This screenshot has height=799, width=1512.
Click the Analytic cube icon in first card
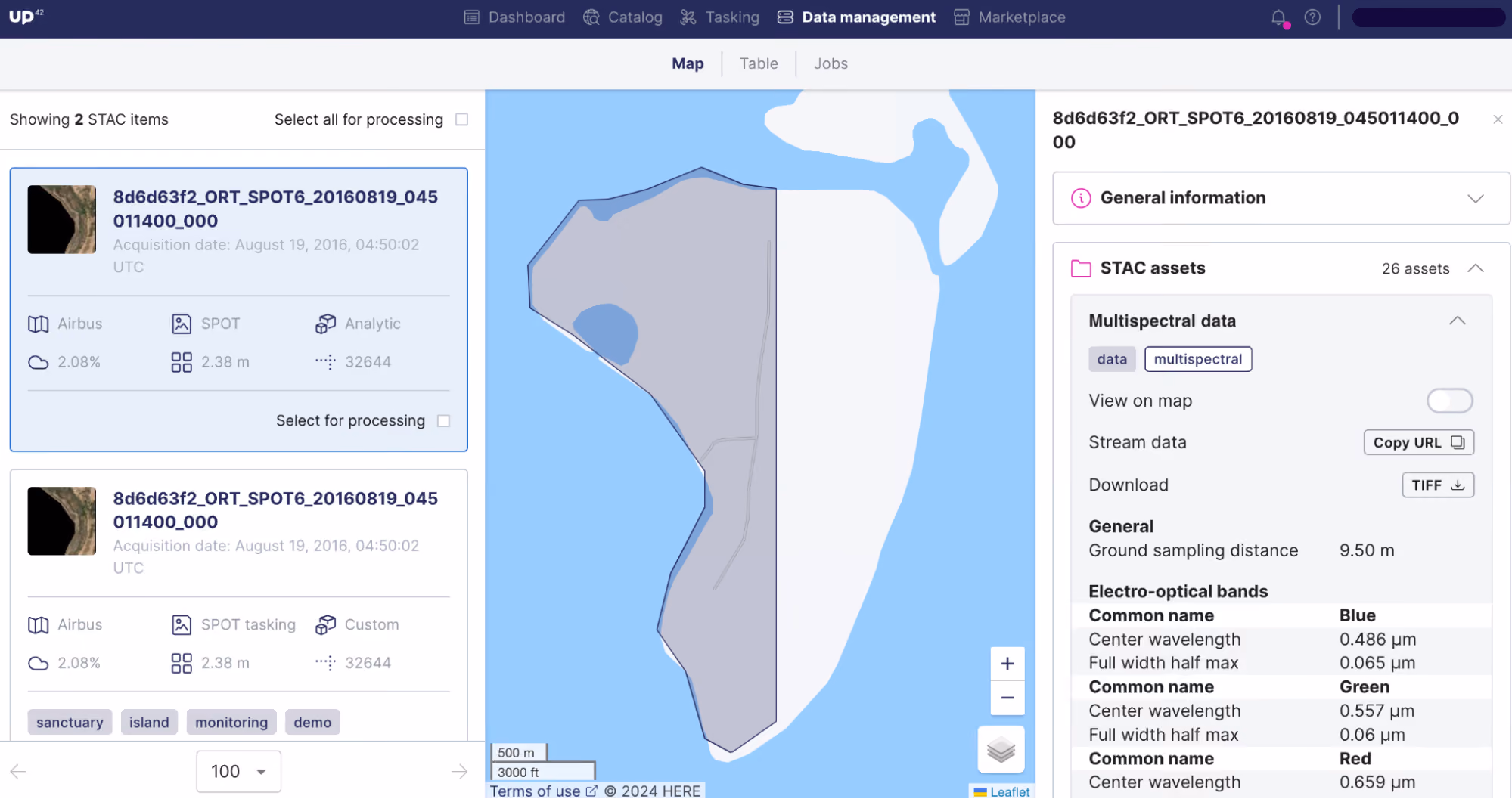[x=325, y=324]
